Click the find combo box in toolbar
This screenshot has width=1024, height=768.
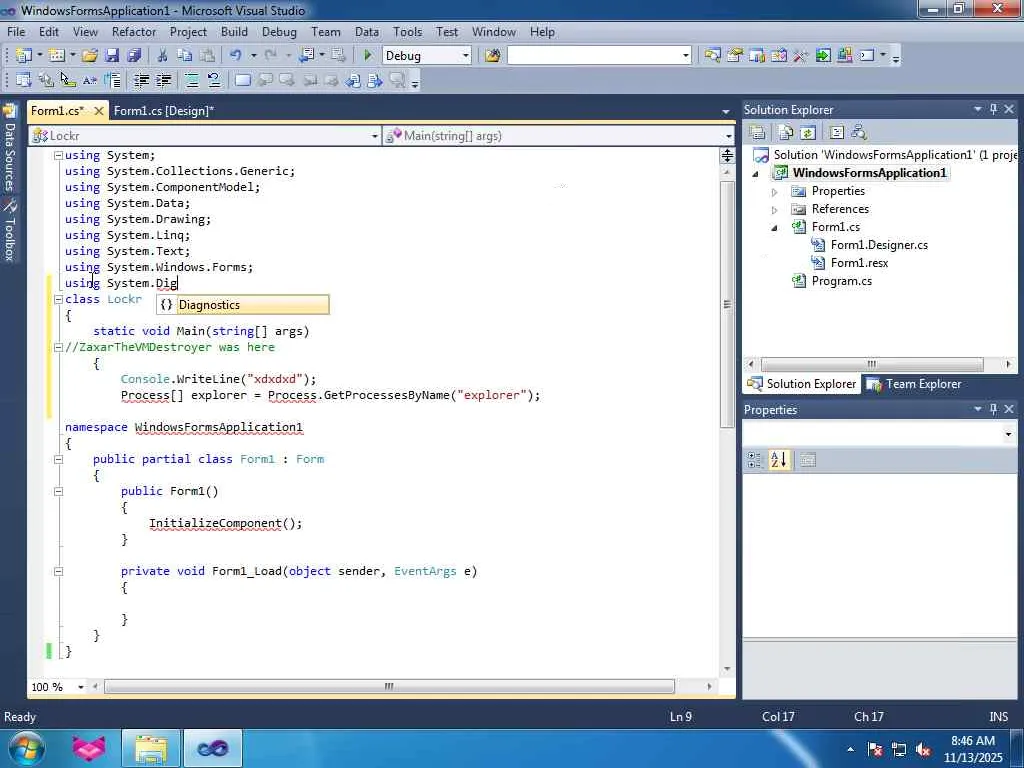click(599, 56)
